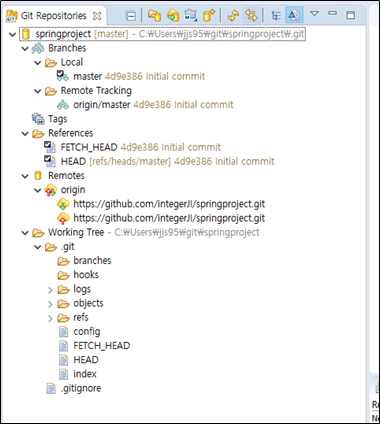Click the checked-out master branch icon
The image size is (380, 424).
point(62,76)
